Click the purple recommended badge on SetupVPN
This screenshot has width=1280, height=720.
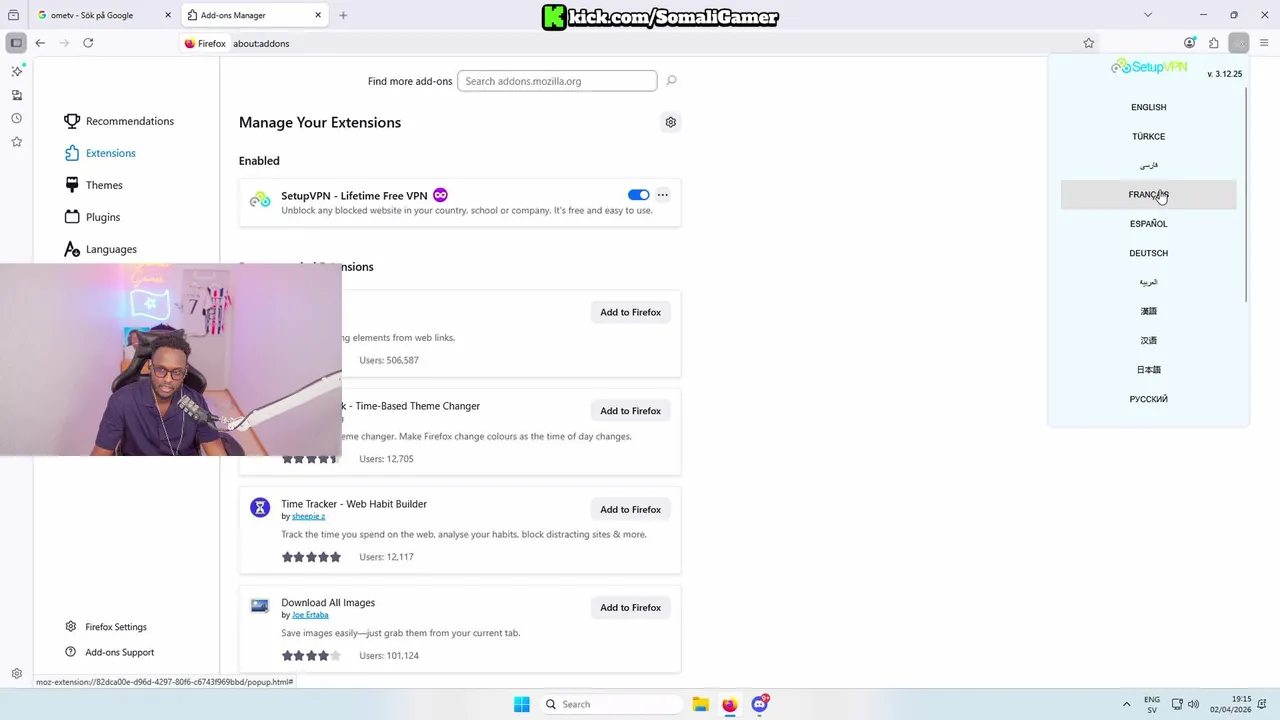click(x=440, y=195)
